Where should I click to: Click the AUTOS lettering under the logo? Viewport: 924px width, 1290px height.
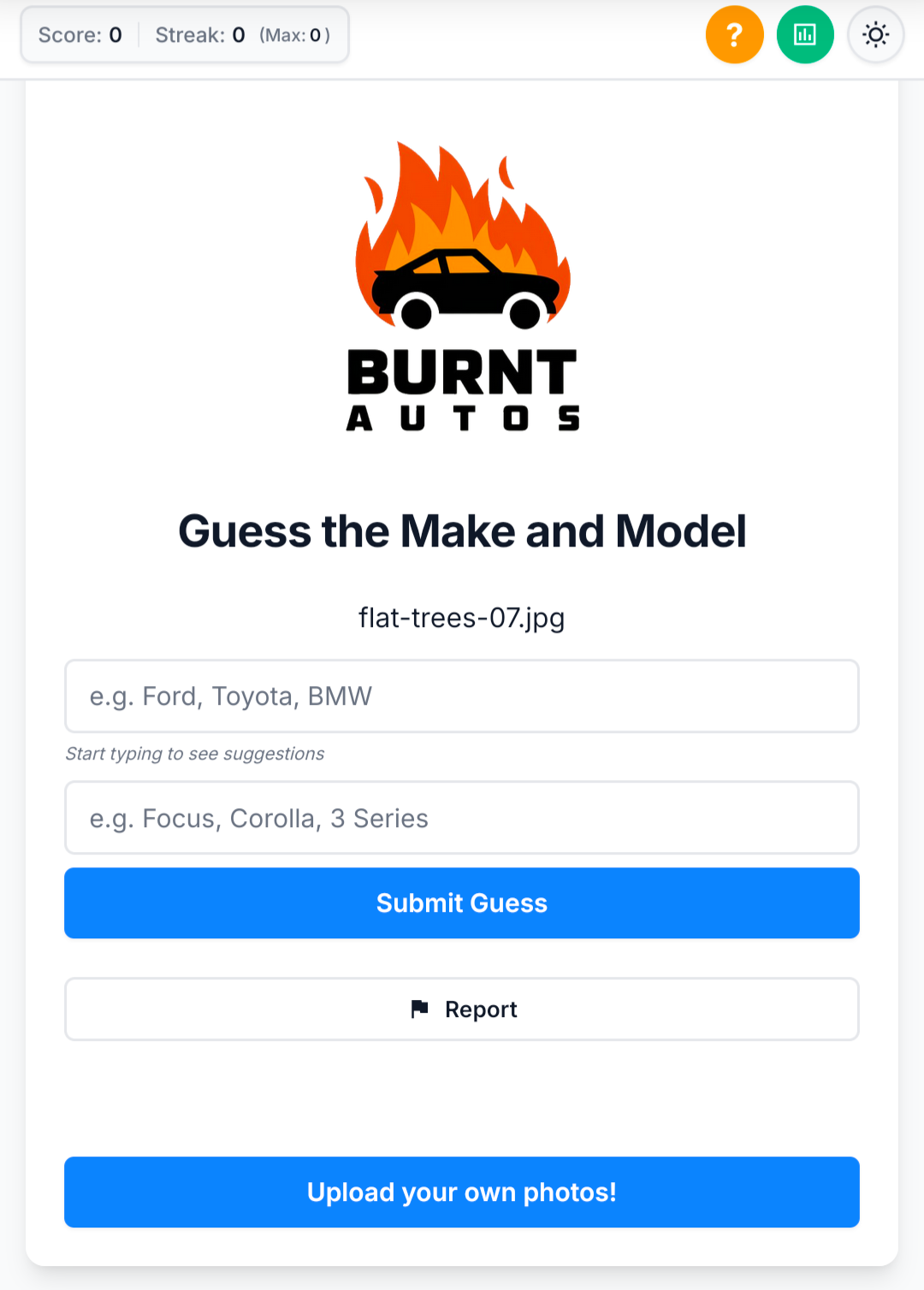click(x=462, y=418)
